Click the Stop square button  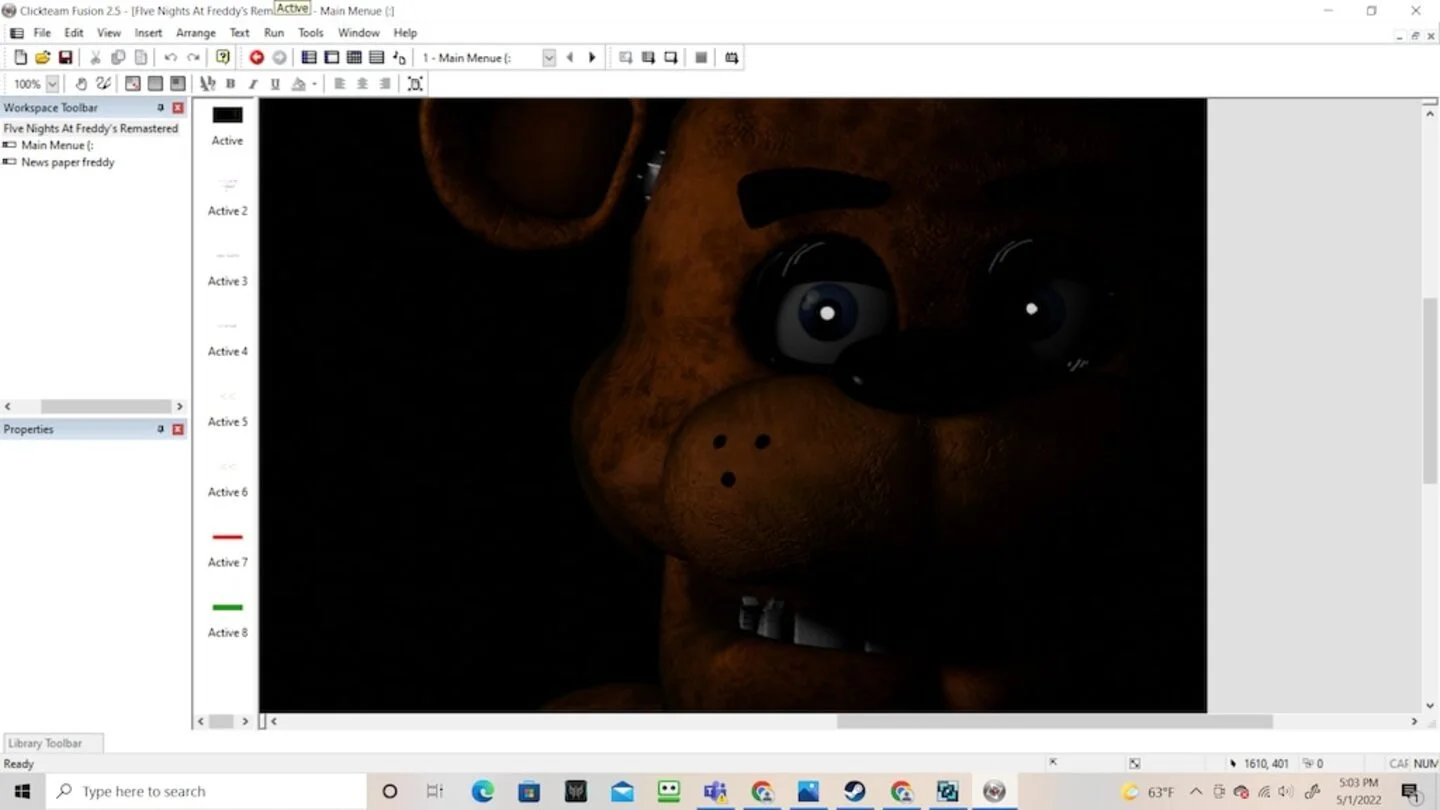point(701,58)
